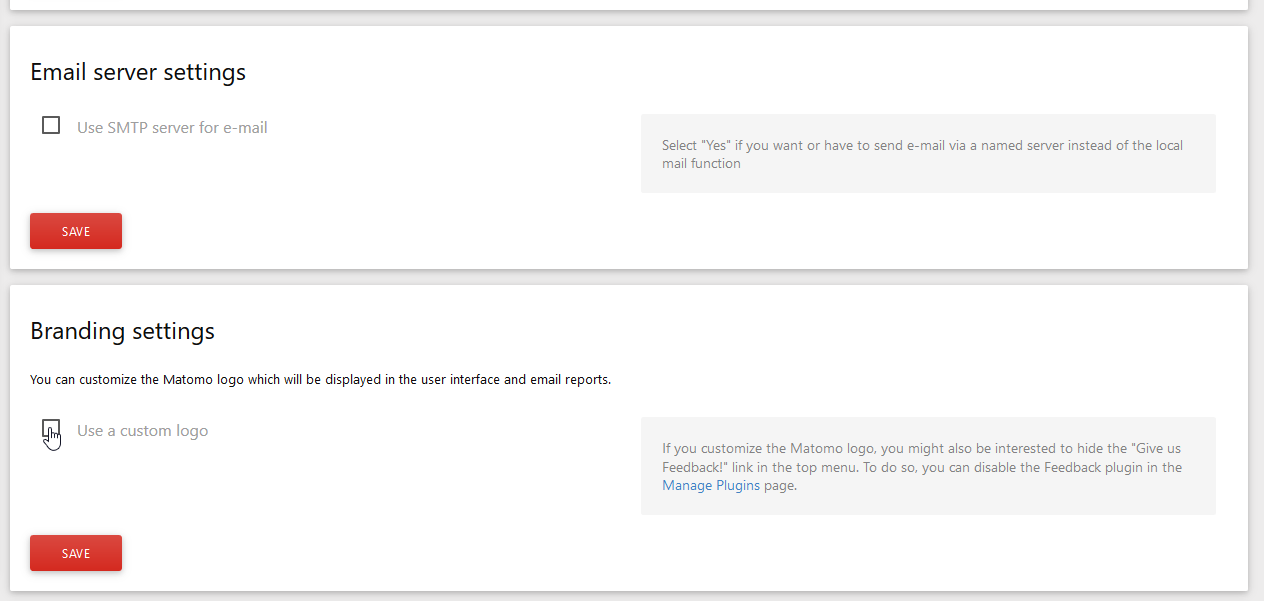Save the Email server settings
Image resolution: width=1265 pixels, height=601 pixels.
(76, 231)
